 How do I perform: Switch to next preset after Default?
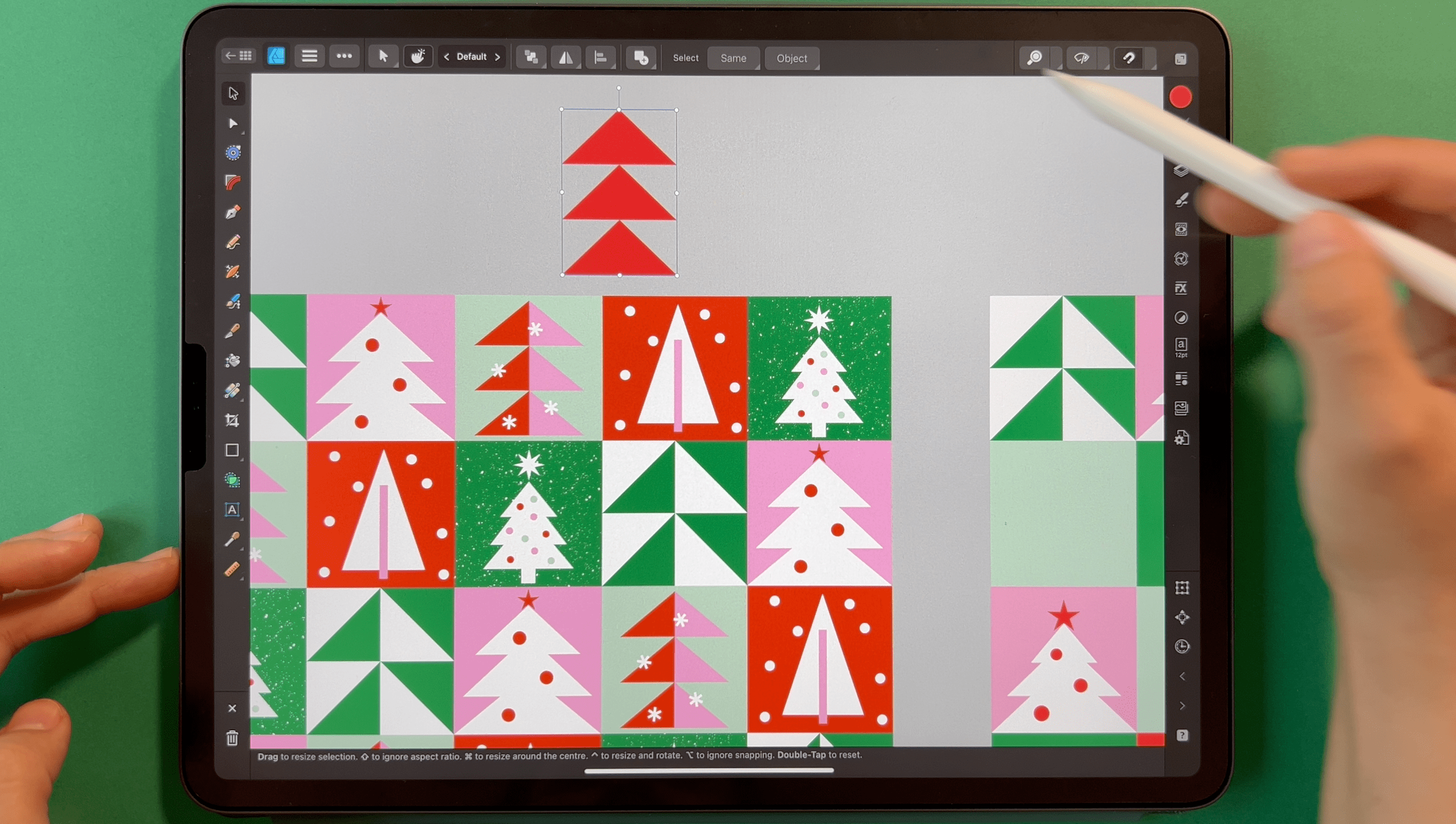point(497,57)
